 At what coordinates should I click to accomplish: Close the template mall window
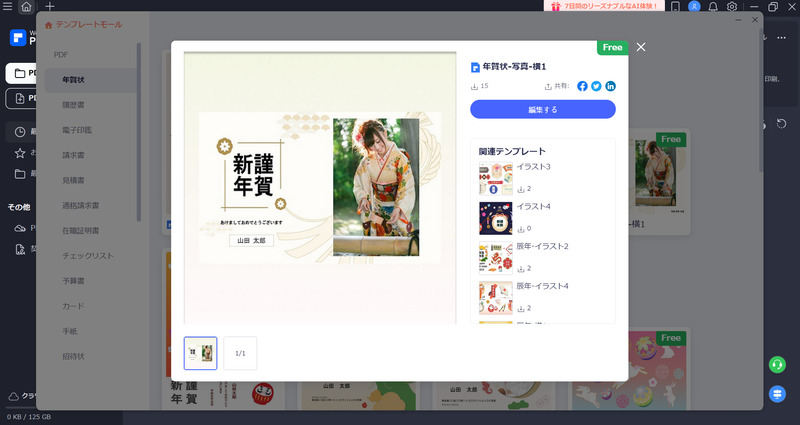755,20
